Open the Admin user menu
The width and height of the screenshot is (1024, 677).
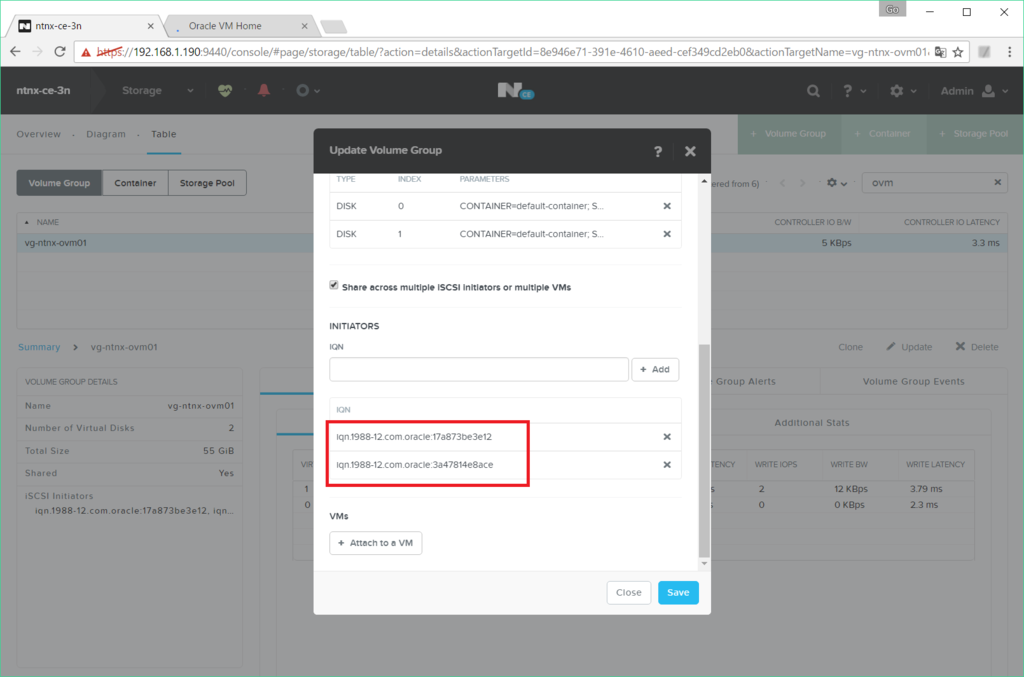[974, 91]
